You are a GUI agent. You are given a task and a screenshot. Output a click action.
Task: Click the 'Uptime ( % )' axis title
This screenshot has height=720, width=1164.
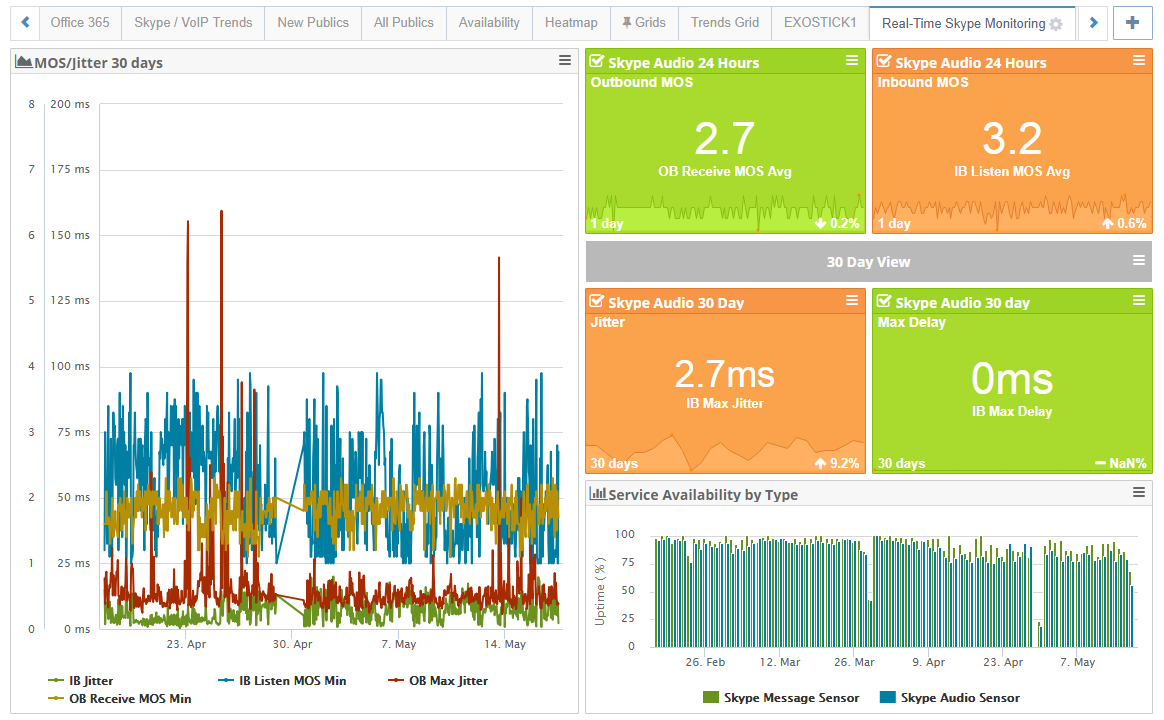pyautogui.click(x=600, y=591)
